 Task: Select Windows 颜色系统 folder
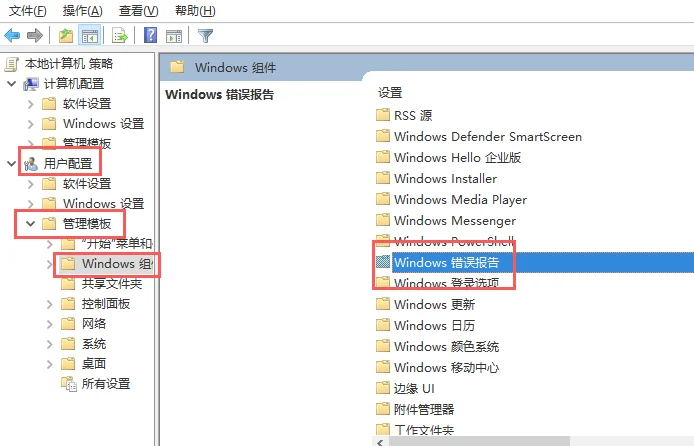(x=447, y=346)
